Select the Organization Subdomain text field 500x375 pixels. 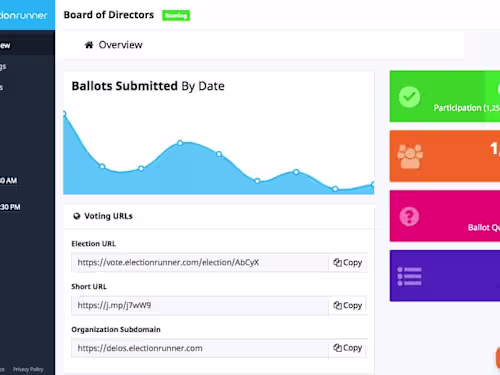[x=200, y=348]
